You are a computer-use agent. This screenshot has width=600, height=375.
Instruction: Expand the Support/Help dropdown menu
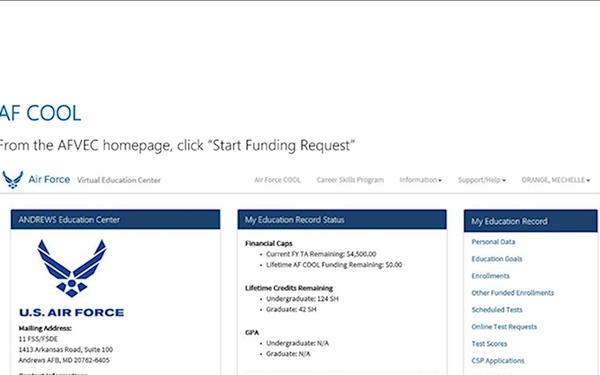(482, 180)
